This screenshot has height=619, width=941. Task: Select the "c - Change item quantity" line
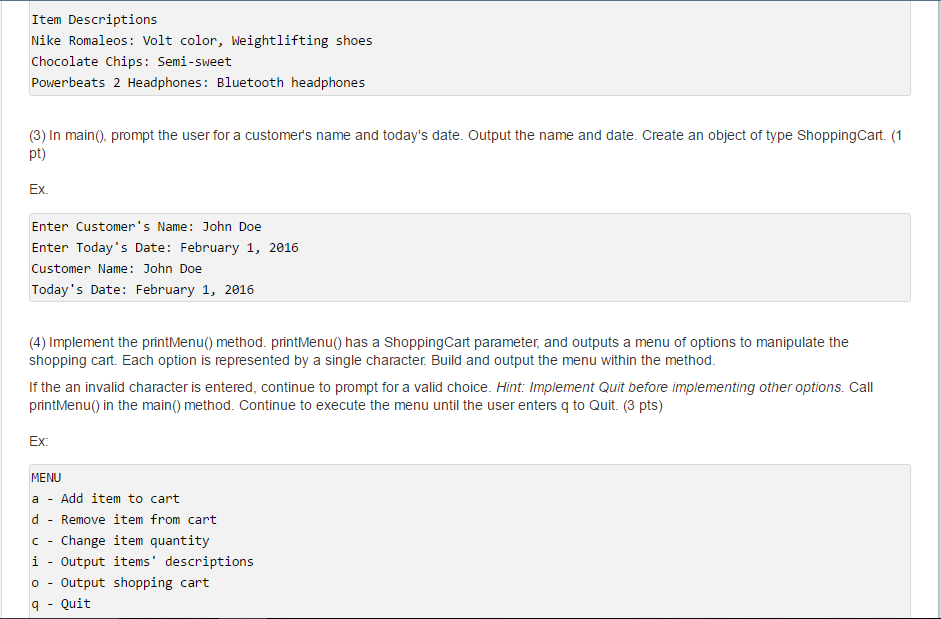tap(120, 541)
